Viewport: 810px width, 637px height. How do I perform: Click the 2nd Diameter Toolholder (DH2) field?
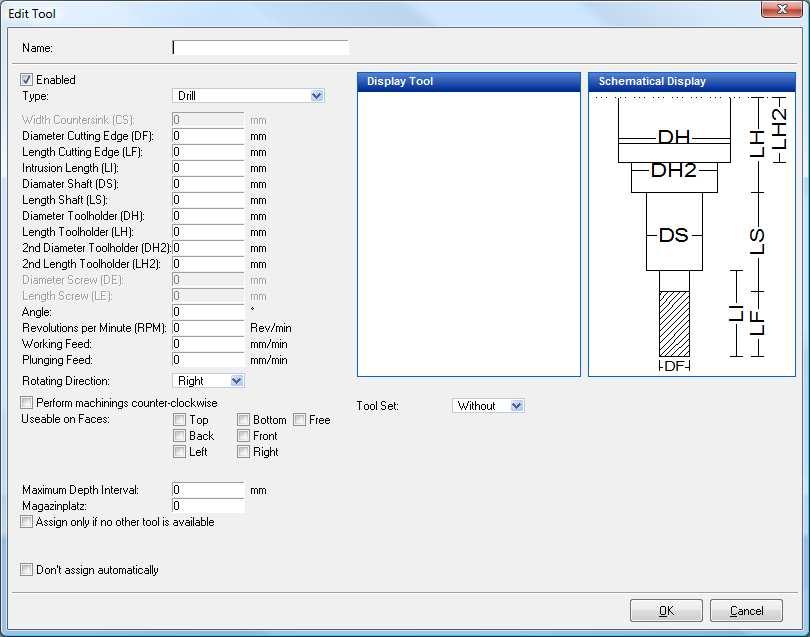(x=208, y=248)
